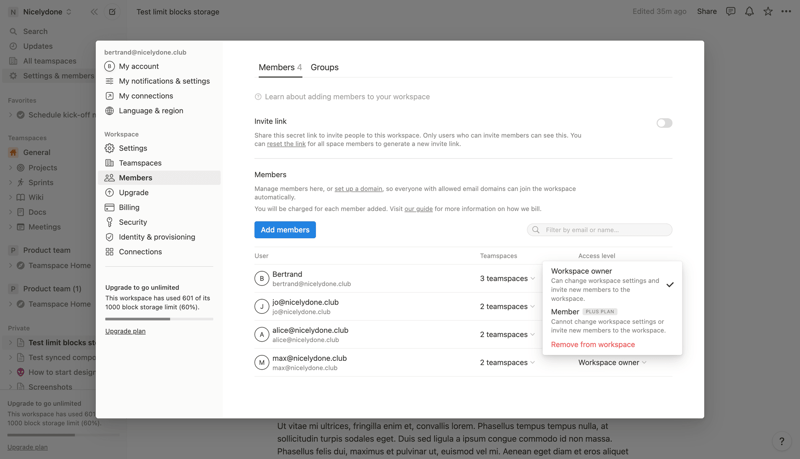Click the block storage usage bar in dialog
Image resolution: width=800 pixels, height=459 pixels.
[159, 319]
